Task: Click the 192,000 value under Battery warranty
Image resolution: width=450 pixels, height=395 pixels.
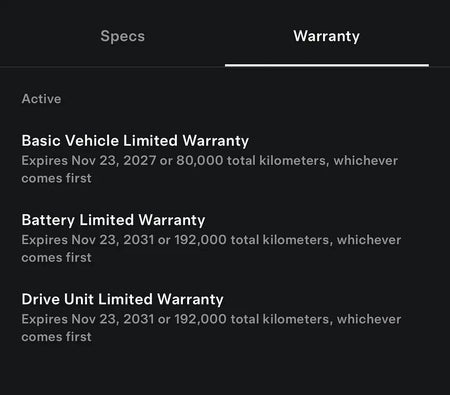Action: point(200,240)
